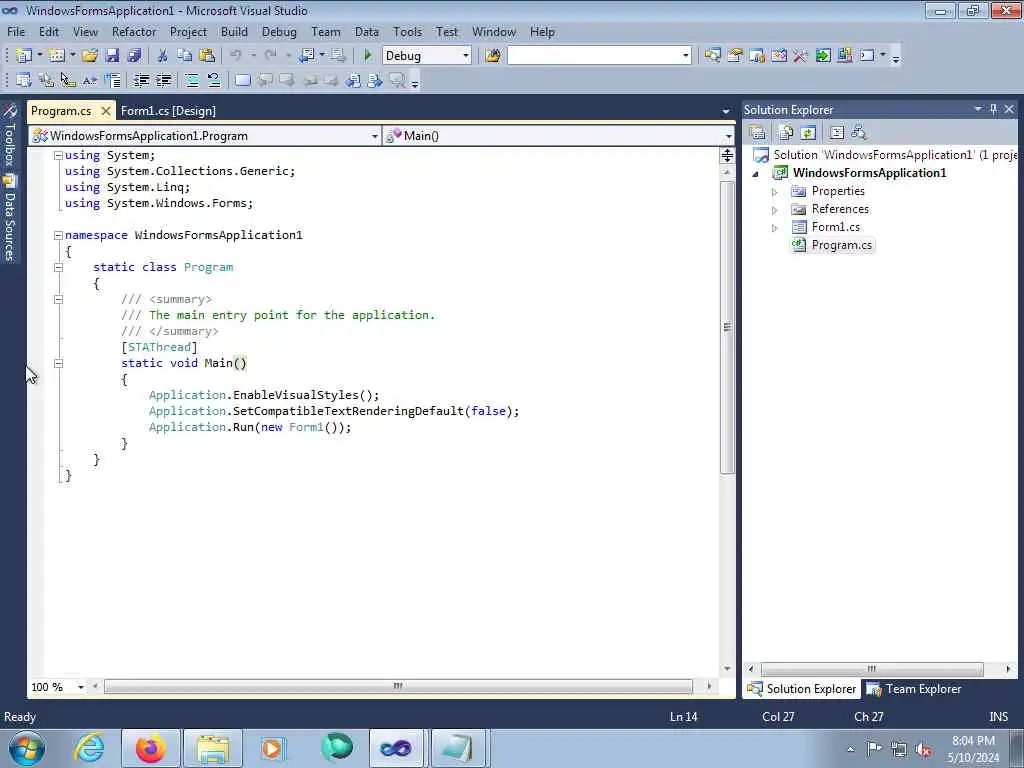Open WindowsFormsApplication1.Program type dropdown
Viewport: 1024px width, 768px height.
coord(374,136)
